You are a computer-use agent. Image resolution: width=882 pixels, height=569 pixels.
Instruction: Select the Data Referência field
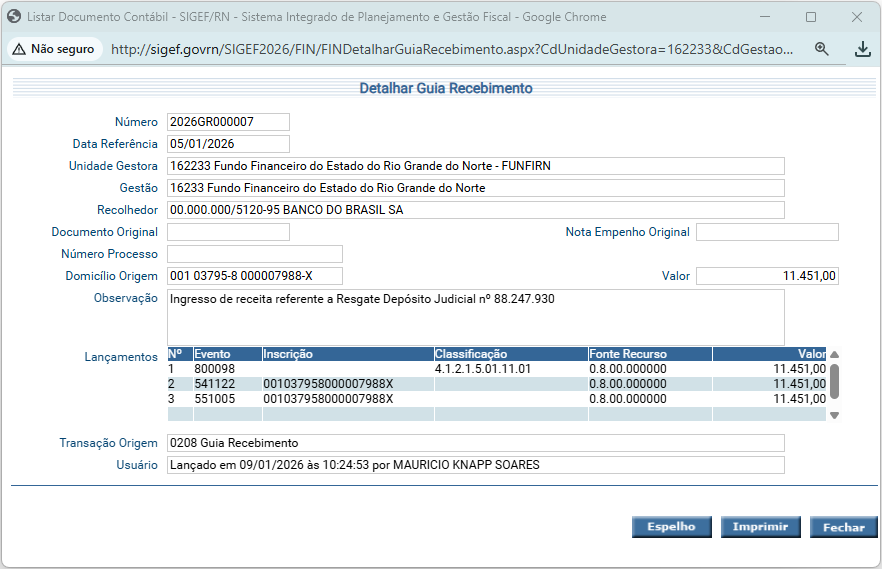[x=228, y=144]
